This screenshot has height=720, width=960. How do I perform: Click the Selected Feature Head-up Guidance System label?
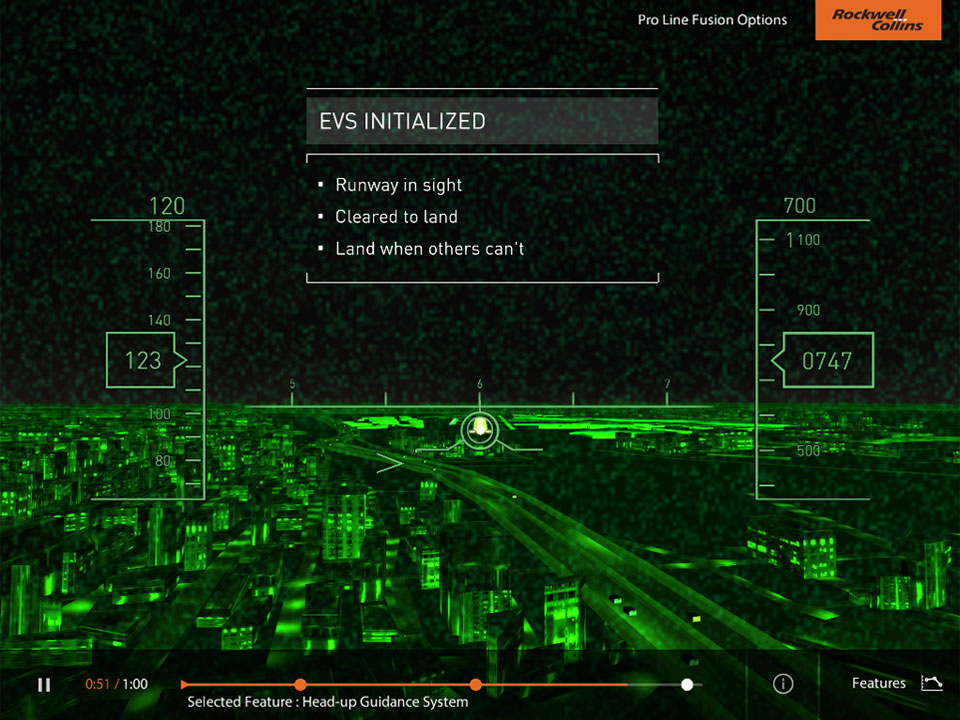coord(327,702)
